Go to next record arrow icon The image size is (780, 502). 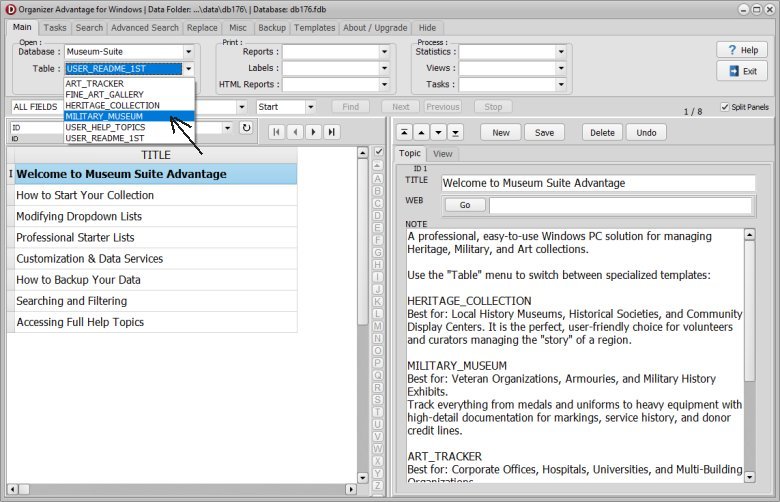click(x=313, y=132)
